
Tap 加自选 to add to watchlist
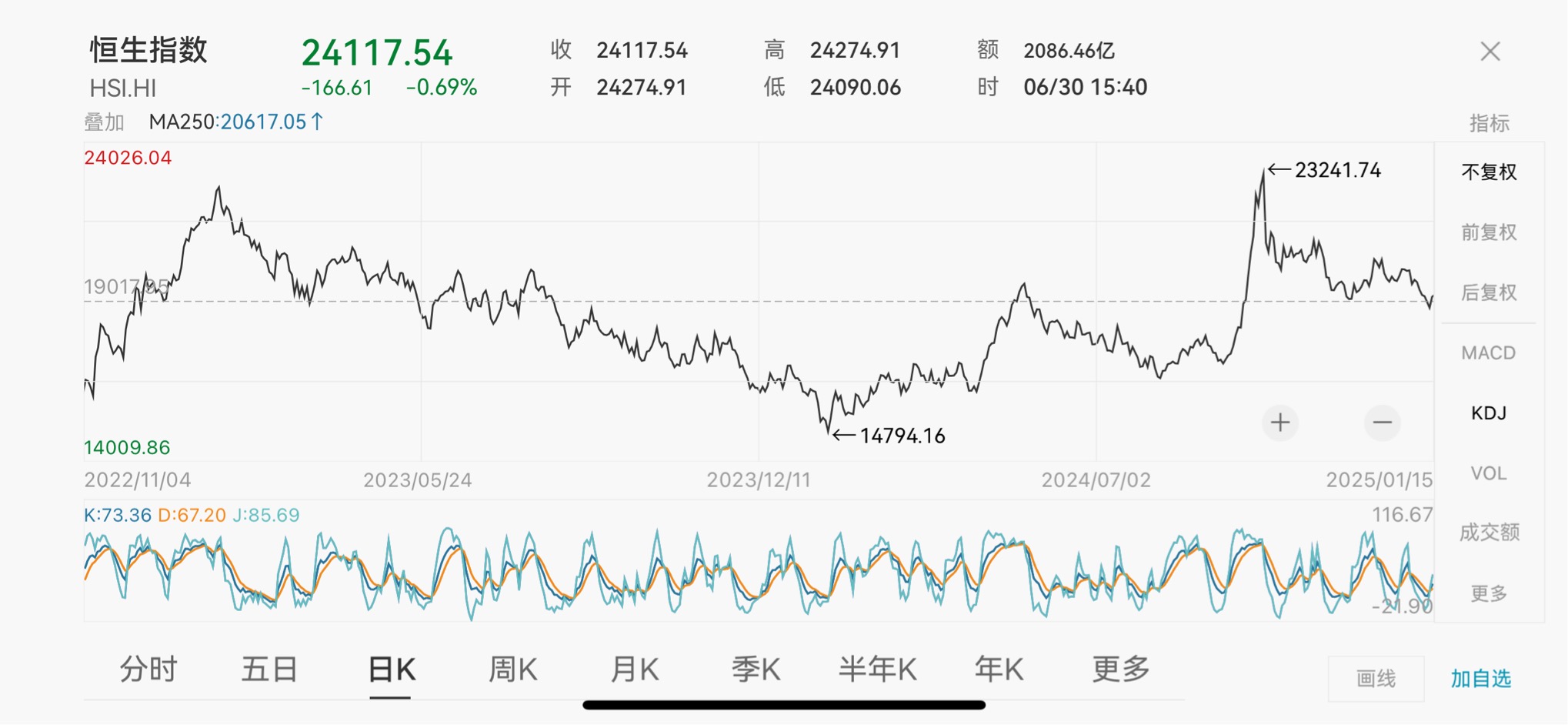(x=1481, y=679)
